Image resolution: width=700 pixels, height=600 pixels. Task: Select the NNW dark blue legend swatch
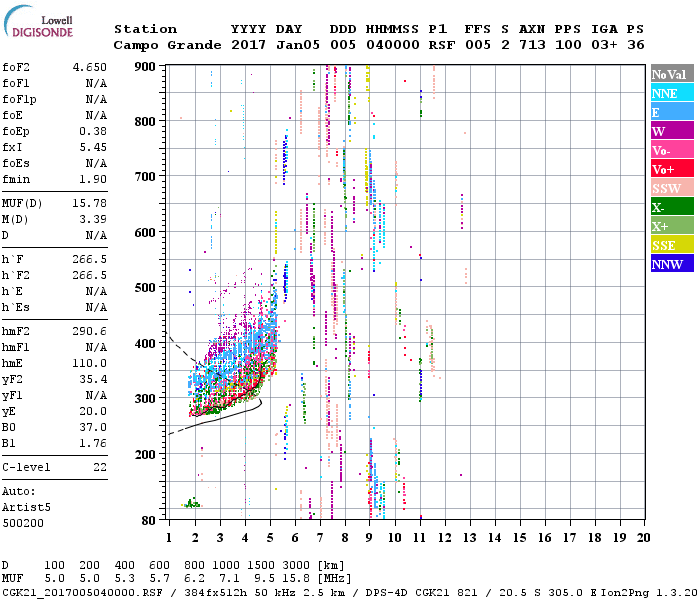(x=672, y=263)
